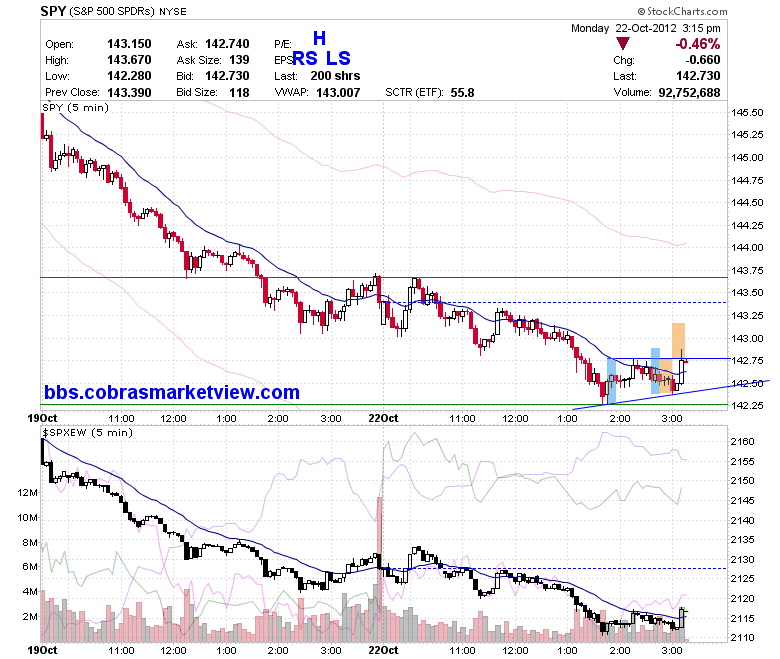
Task: Click the tall volume spike bar at 22Oct open
Action: [x=380, y=569]
